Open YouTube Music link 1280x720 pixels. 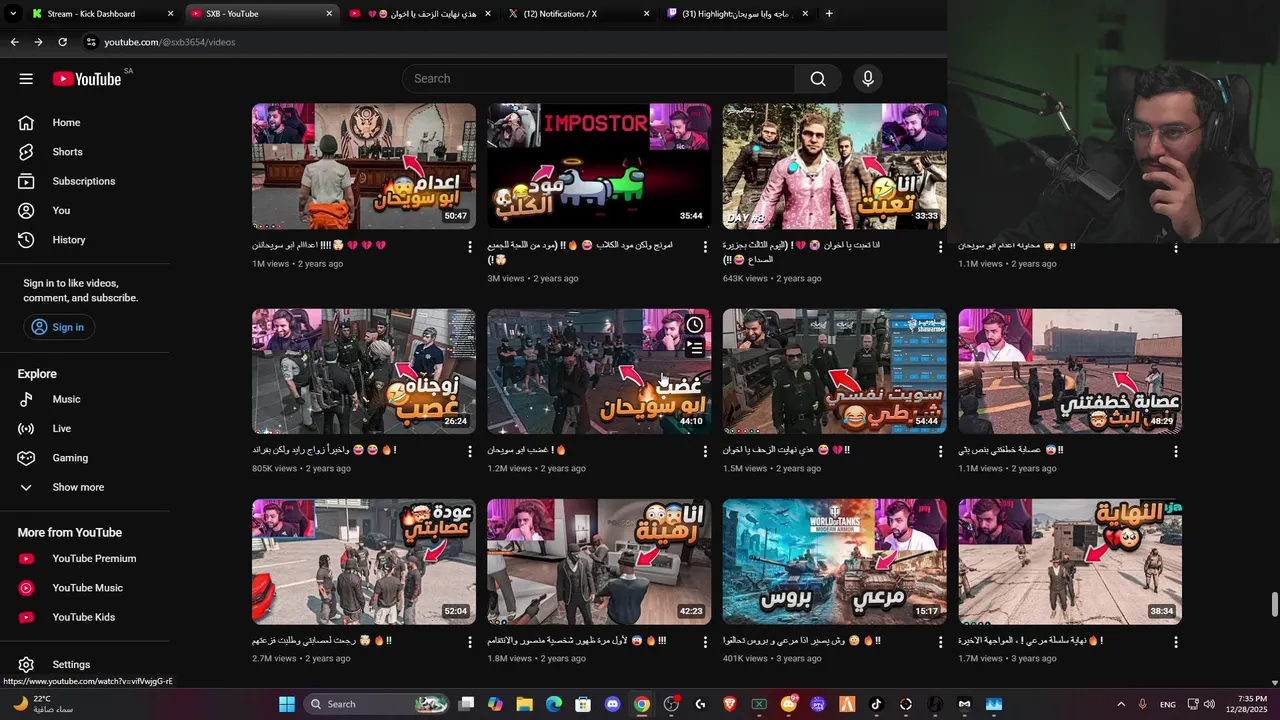tap(85, 588)
